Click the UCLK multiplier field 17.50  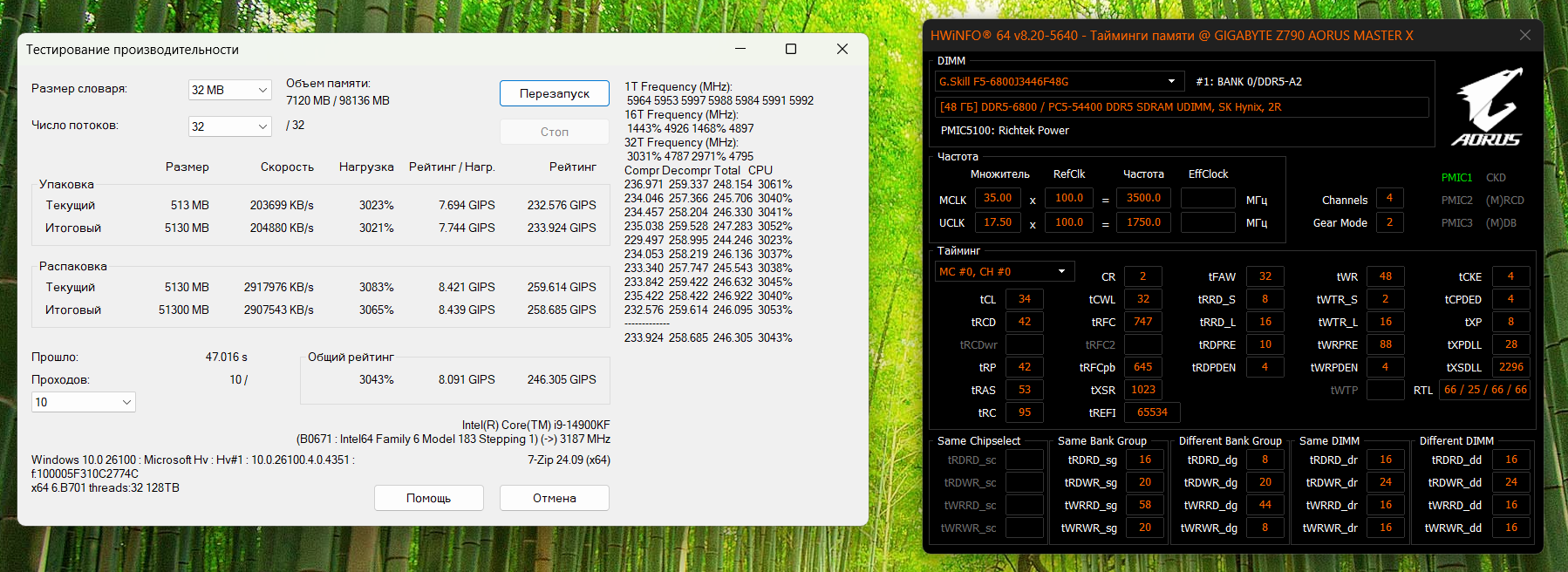tap(998, 222)
